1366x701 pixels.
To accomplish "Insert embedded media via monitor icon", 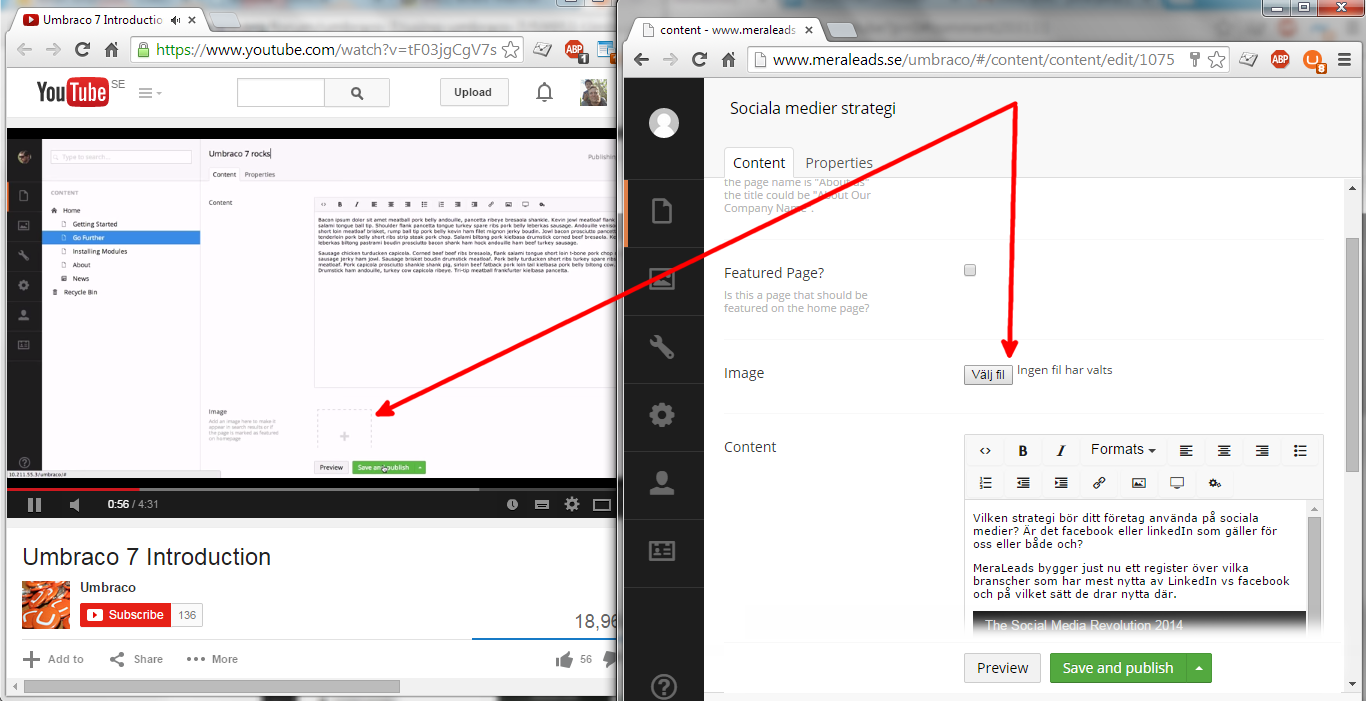I will [x=1177, y=483].
